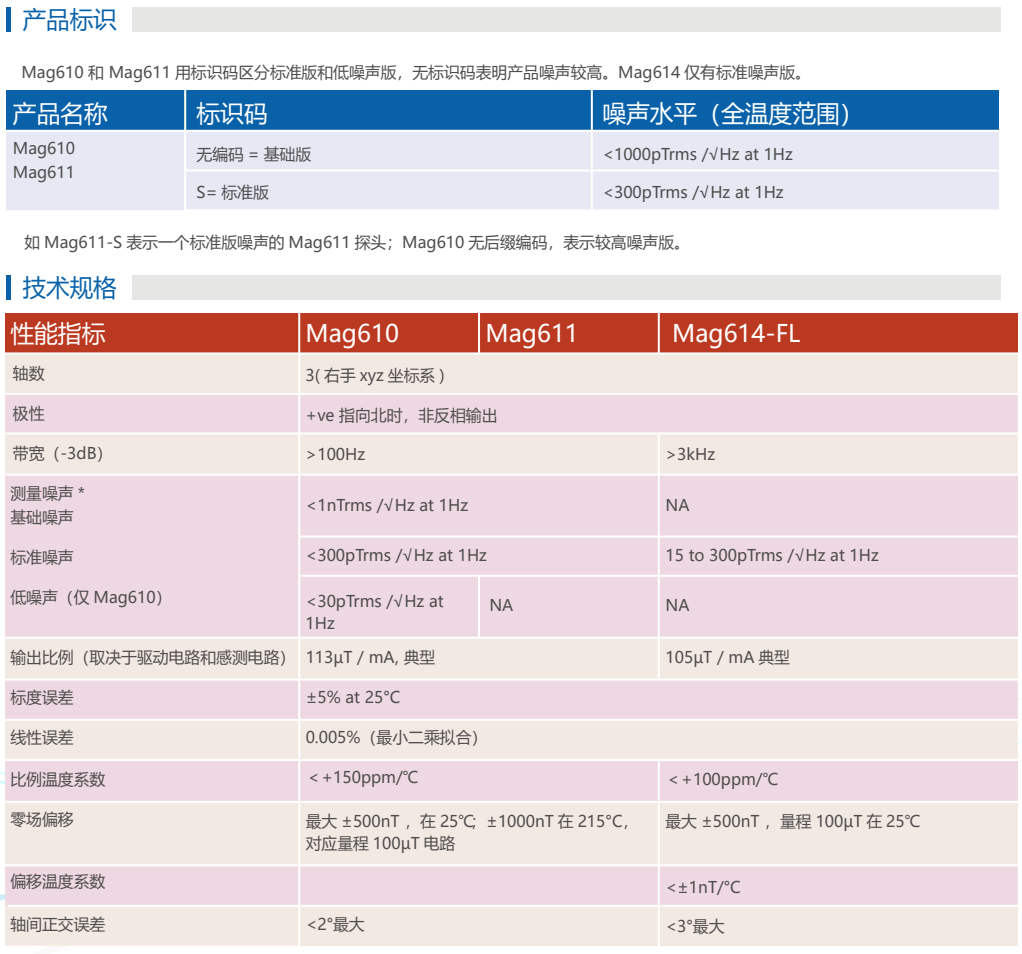
Task: Click the "轴数" row label
Action: point(29,373)
